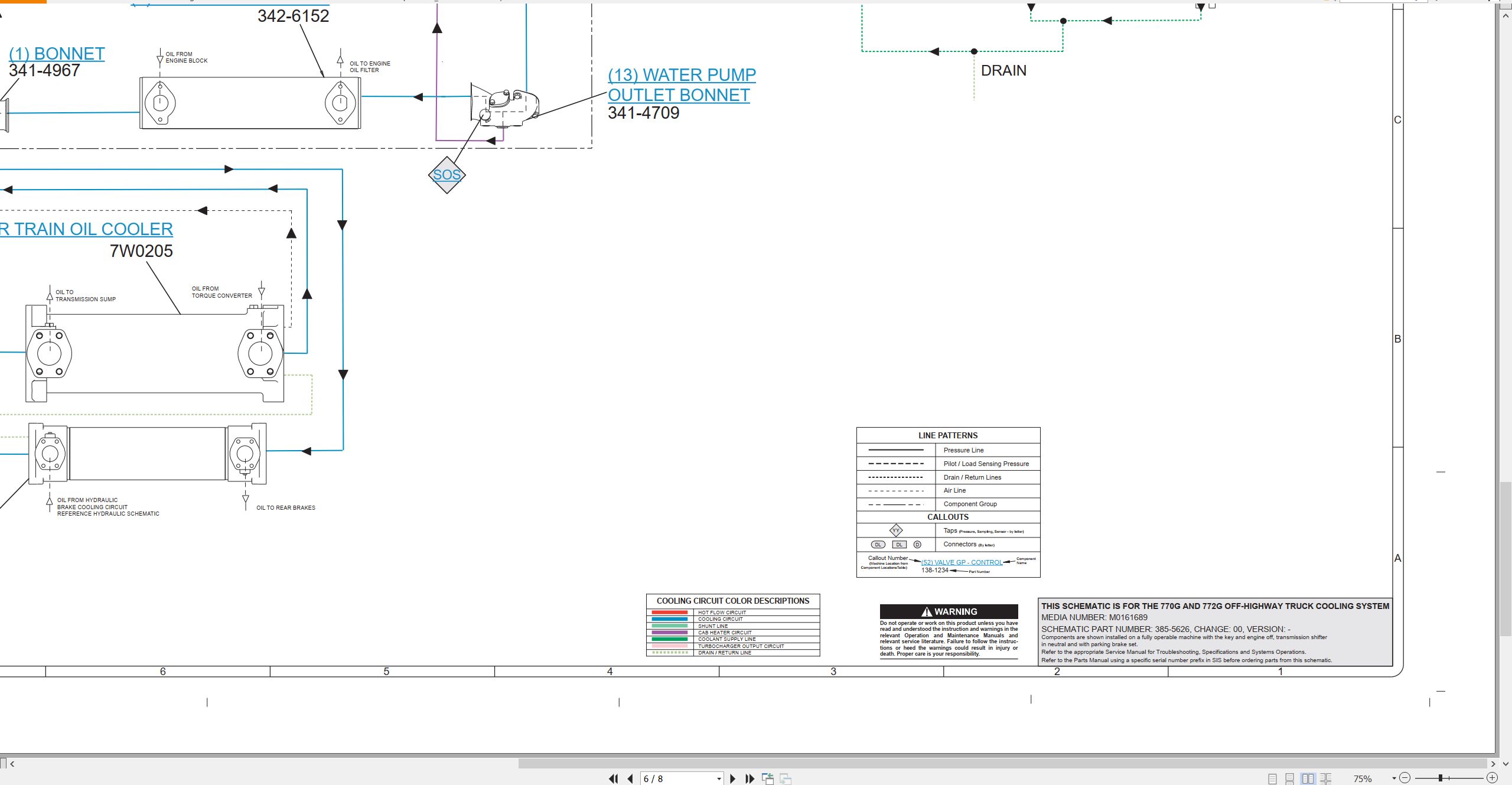This screenshot has width=1512, height=785.
Task: Open the page number dropdown
Action: click(x=719, y=779)
